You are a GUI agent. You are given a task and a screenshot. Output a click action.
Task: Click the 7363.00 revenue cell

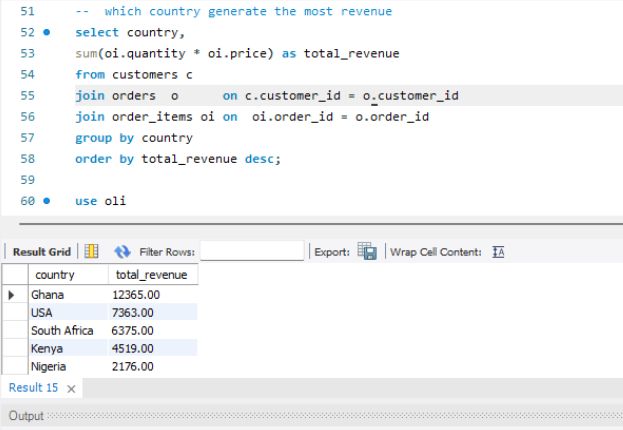click(x=153, y=313)
